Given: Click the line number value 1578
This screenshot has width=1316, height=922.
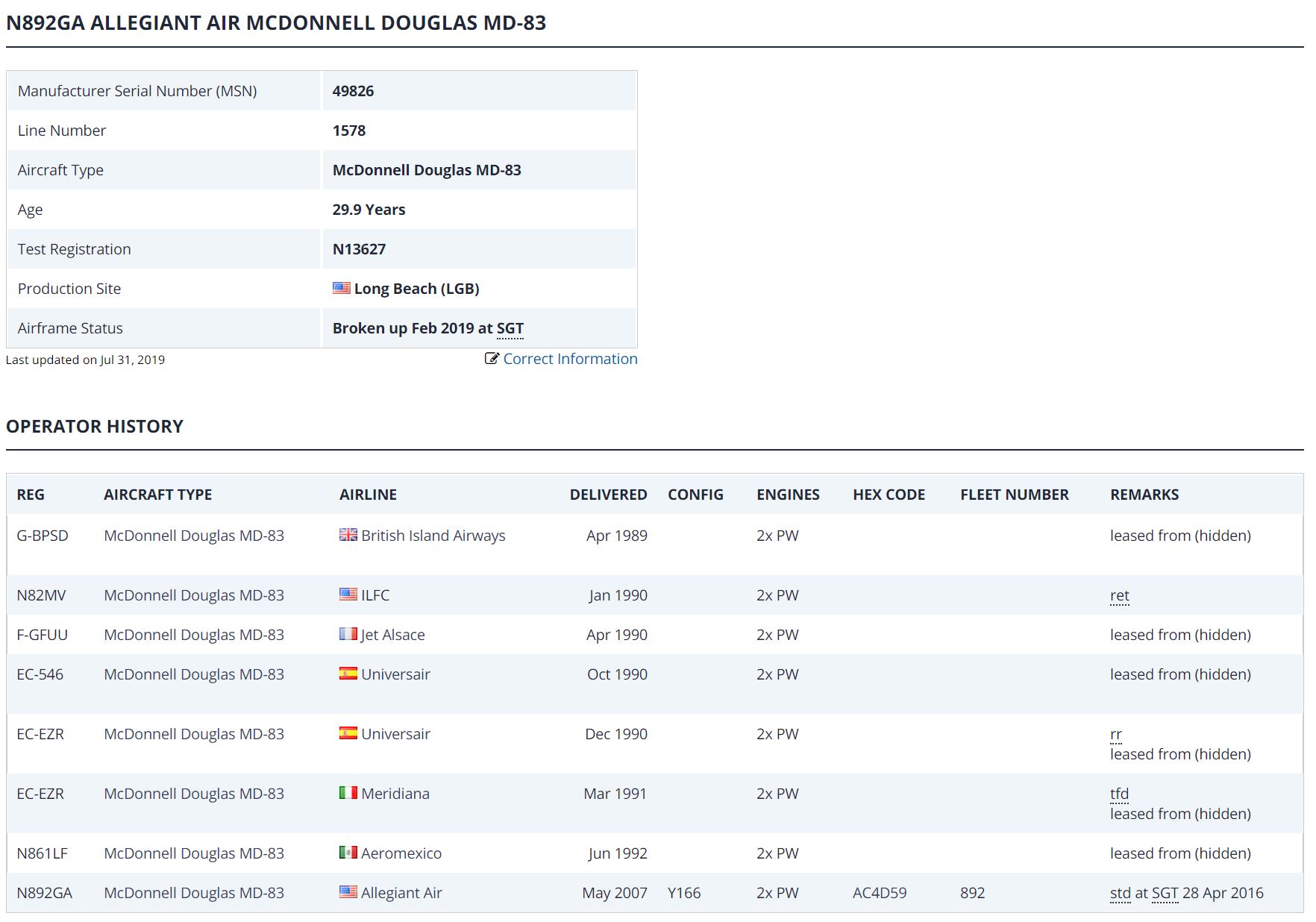Looking at the screenshot, I should [349, 131].
